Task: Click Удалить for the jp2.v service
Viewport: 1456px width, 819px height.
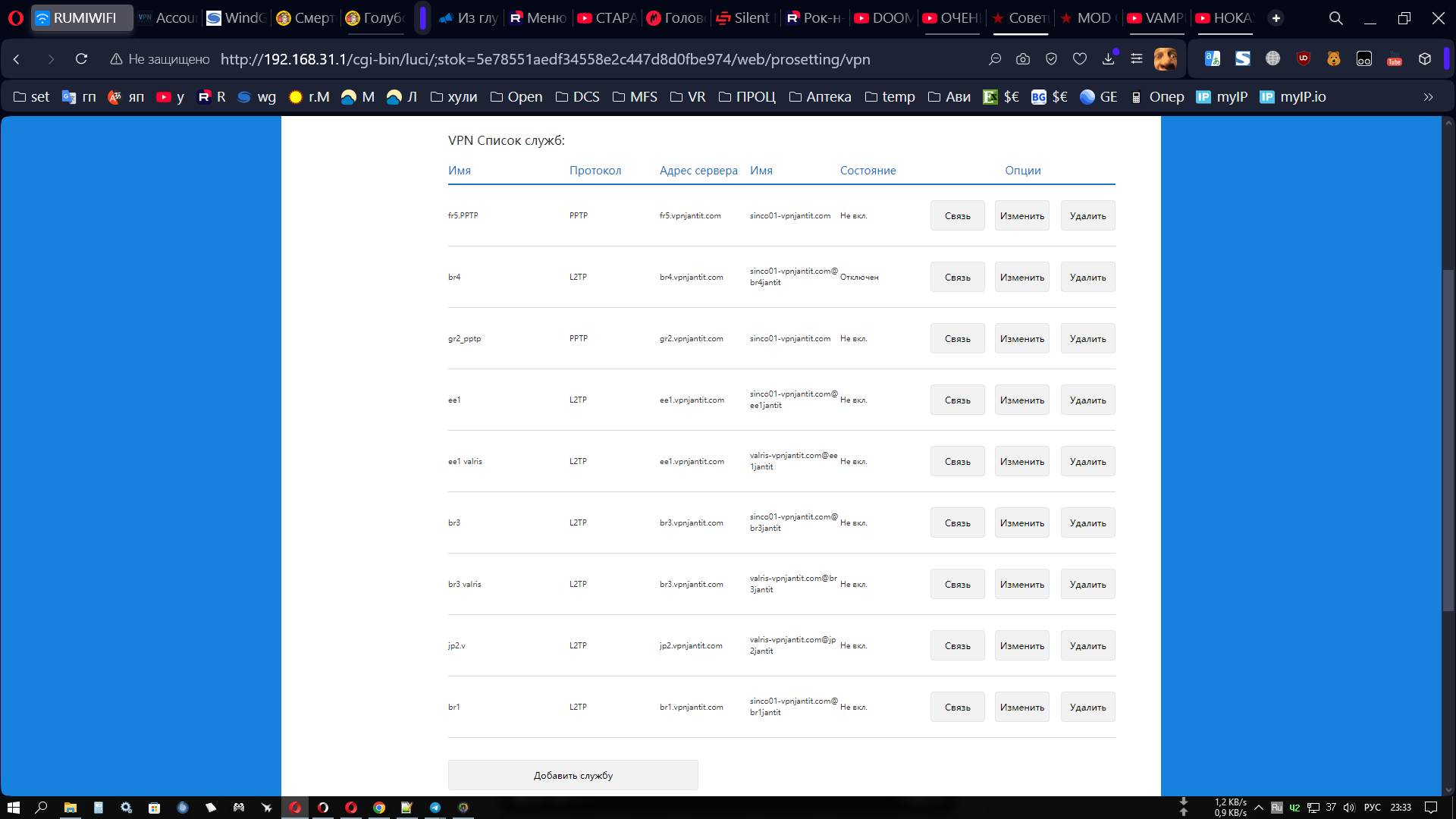Action: click(1087, 646)
